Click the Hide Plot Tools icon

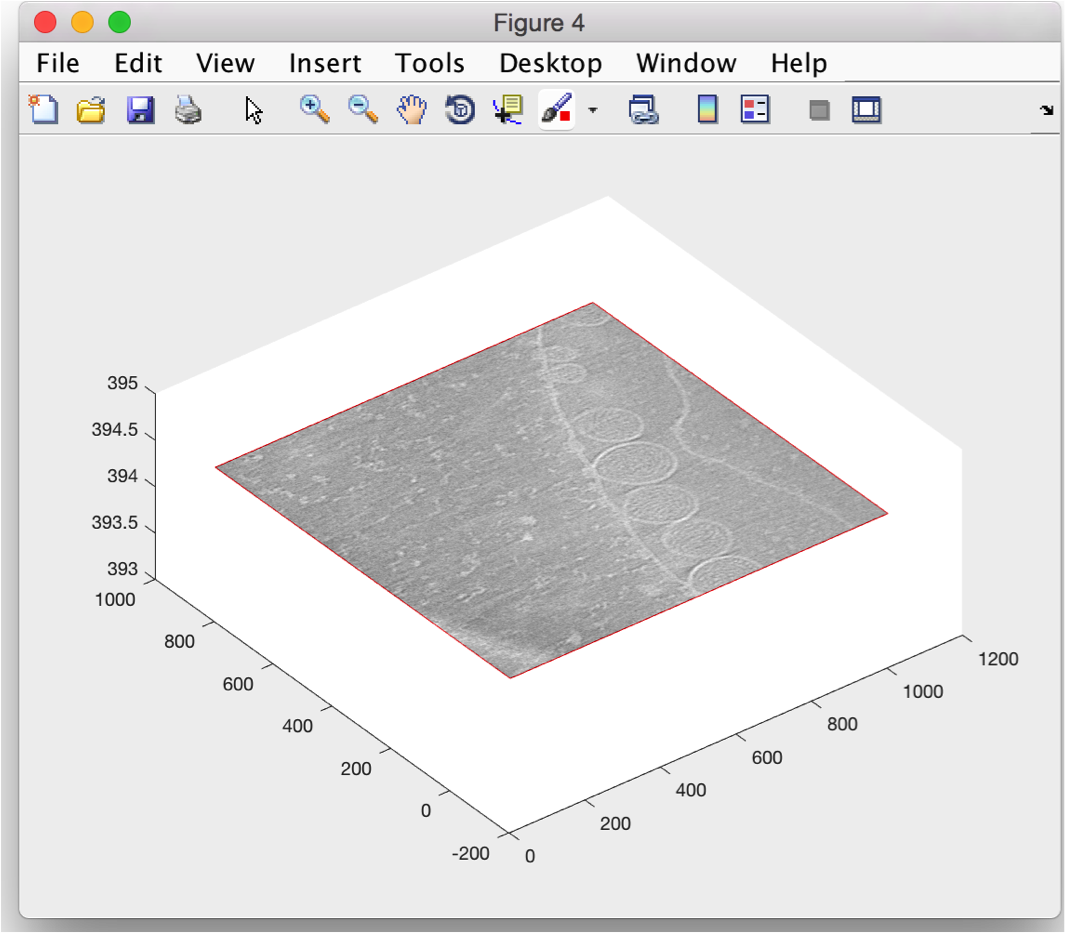point(819,110)
